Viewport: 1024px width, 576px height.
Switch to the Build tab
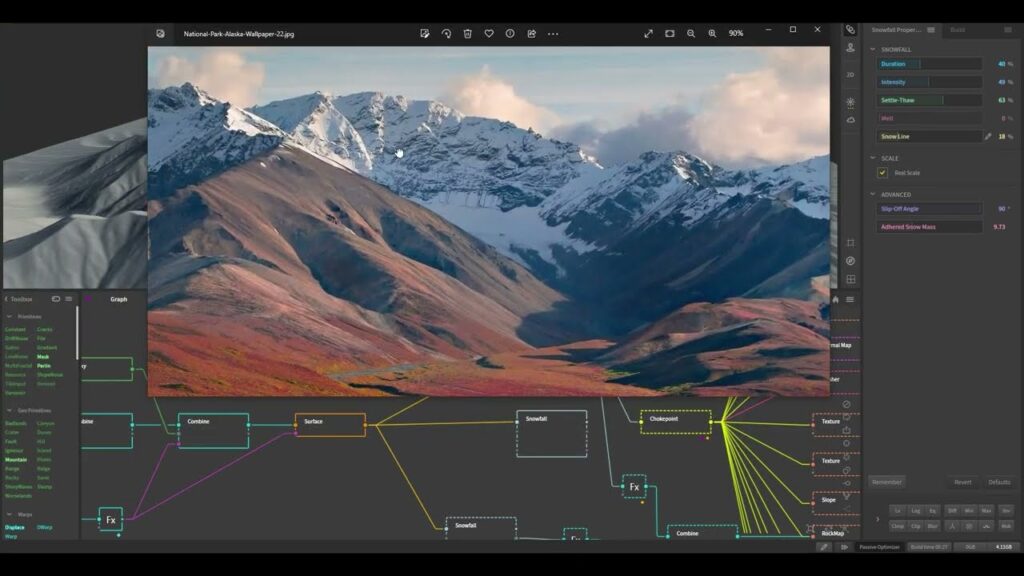(957, 29)
